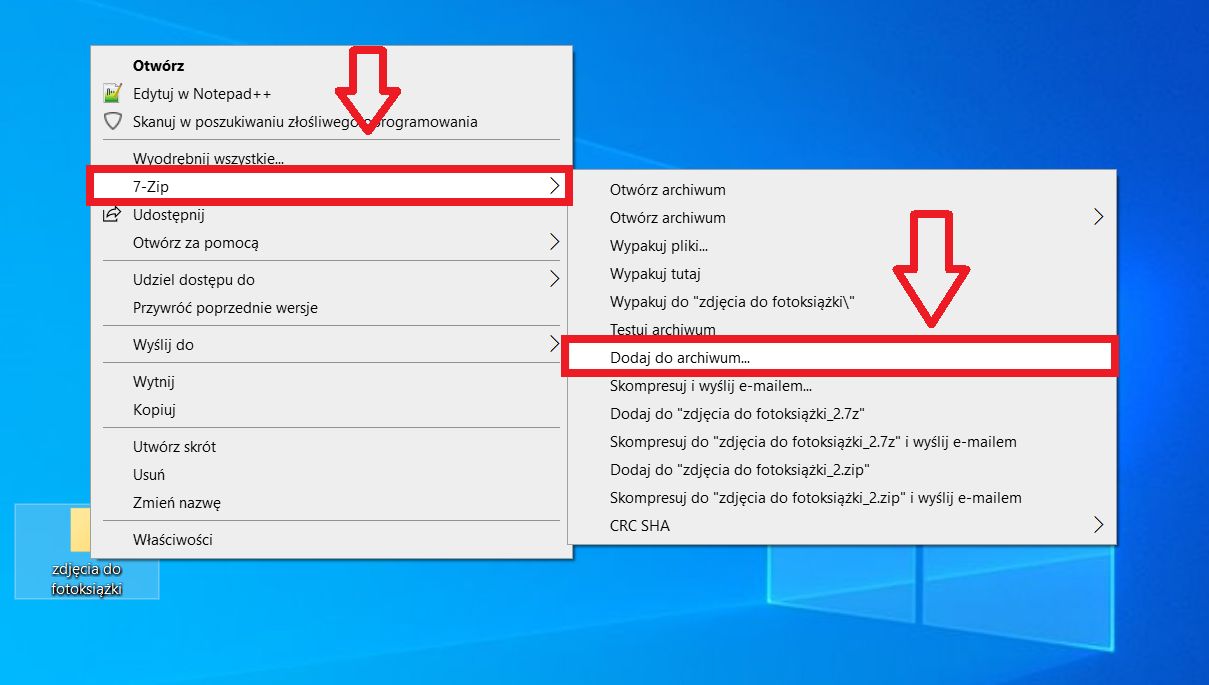Image resolution: width=1209 pixels, height=685 pixels.
Task: Expand the CRC SHA submenu
Action: (x=1098, y=524)
